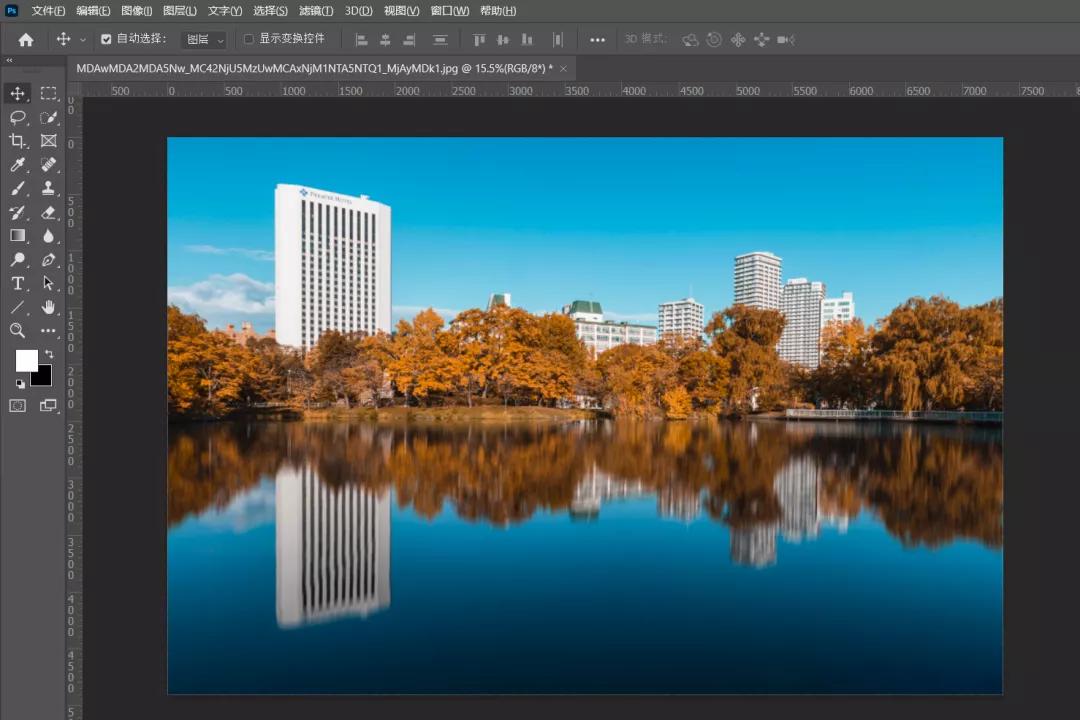The image size is (1080, 720).
Task: Choose the Clone Stamp tool
Action: pos(48,188)
